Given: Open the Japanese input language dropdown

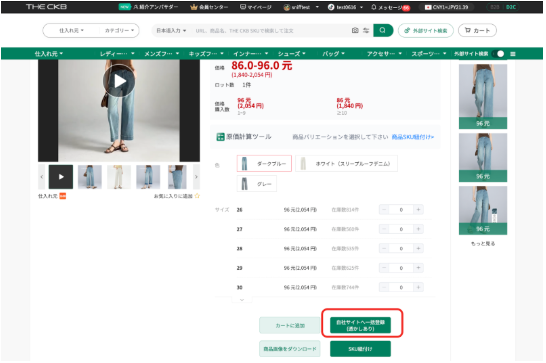Looking at the screenshot, I should coord(171,31).
